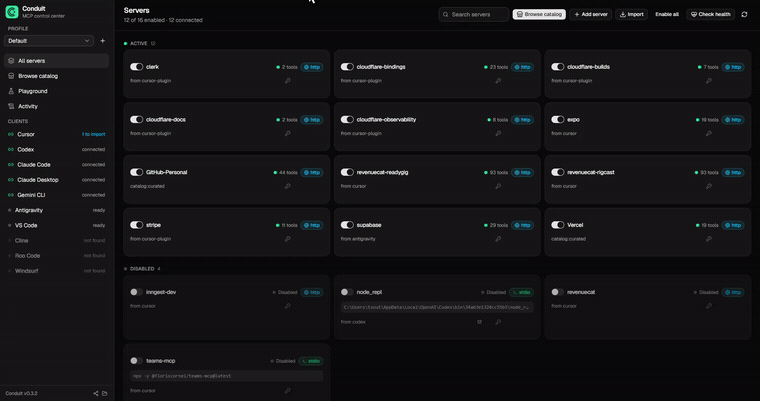Click the http badge on clerk card
The image size is (760, 401).
tap(312, 67)
